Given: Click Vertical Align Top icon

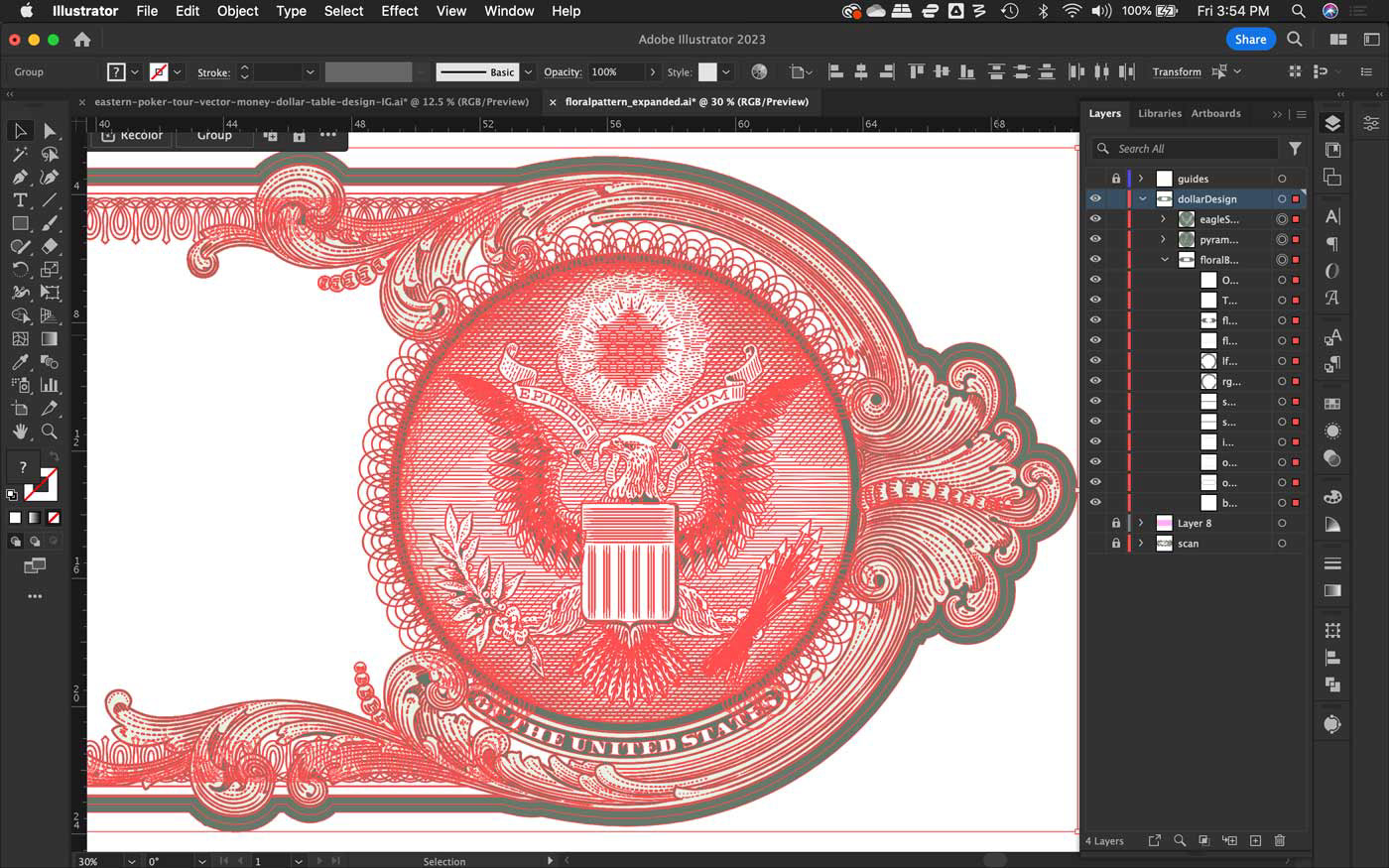Looking at the screenshot, I should coord(916,71).
